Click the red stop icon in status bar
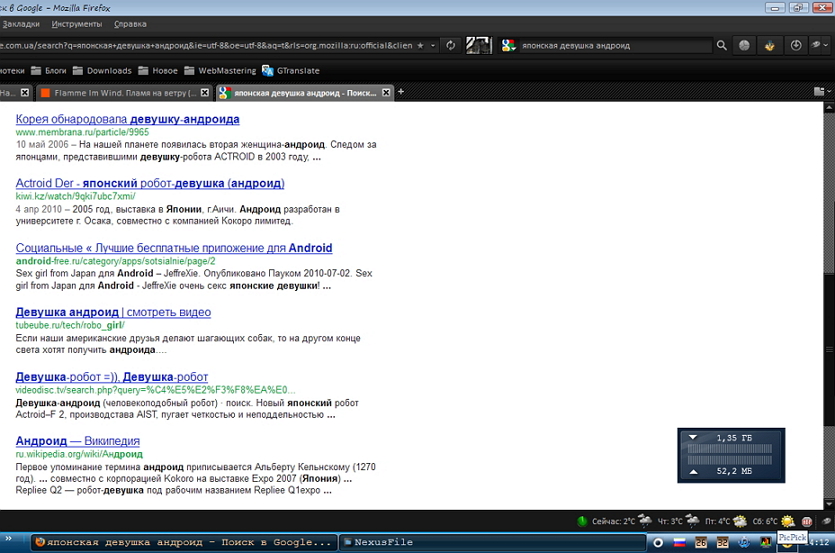 click(807, 522)
